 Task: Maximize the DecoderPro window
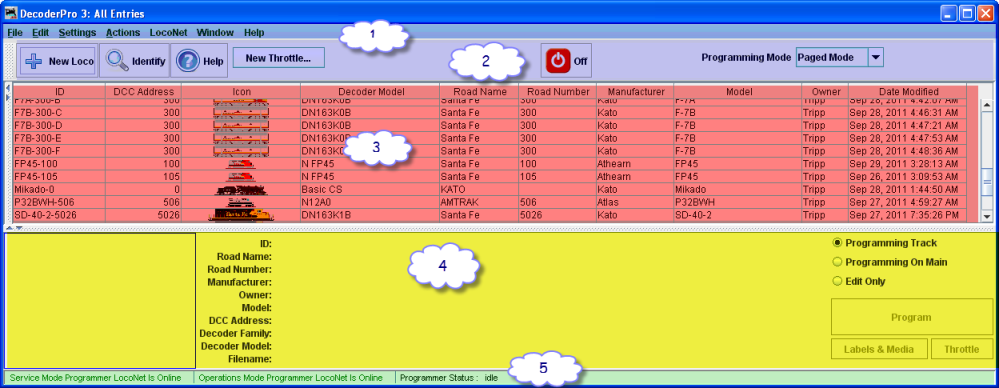coord(968,13)
